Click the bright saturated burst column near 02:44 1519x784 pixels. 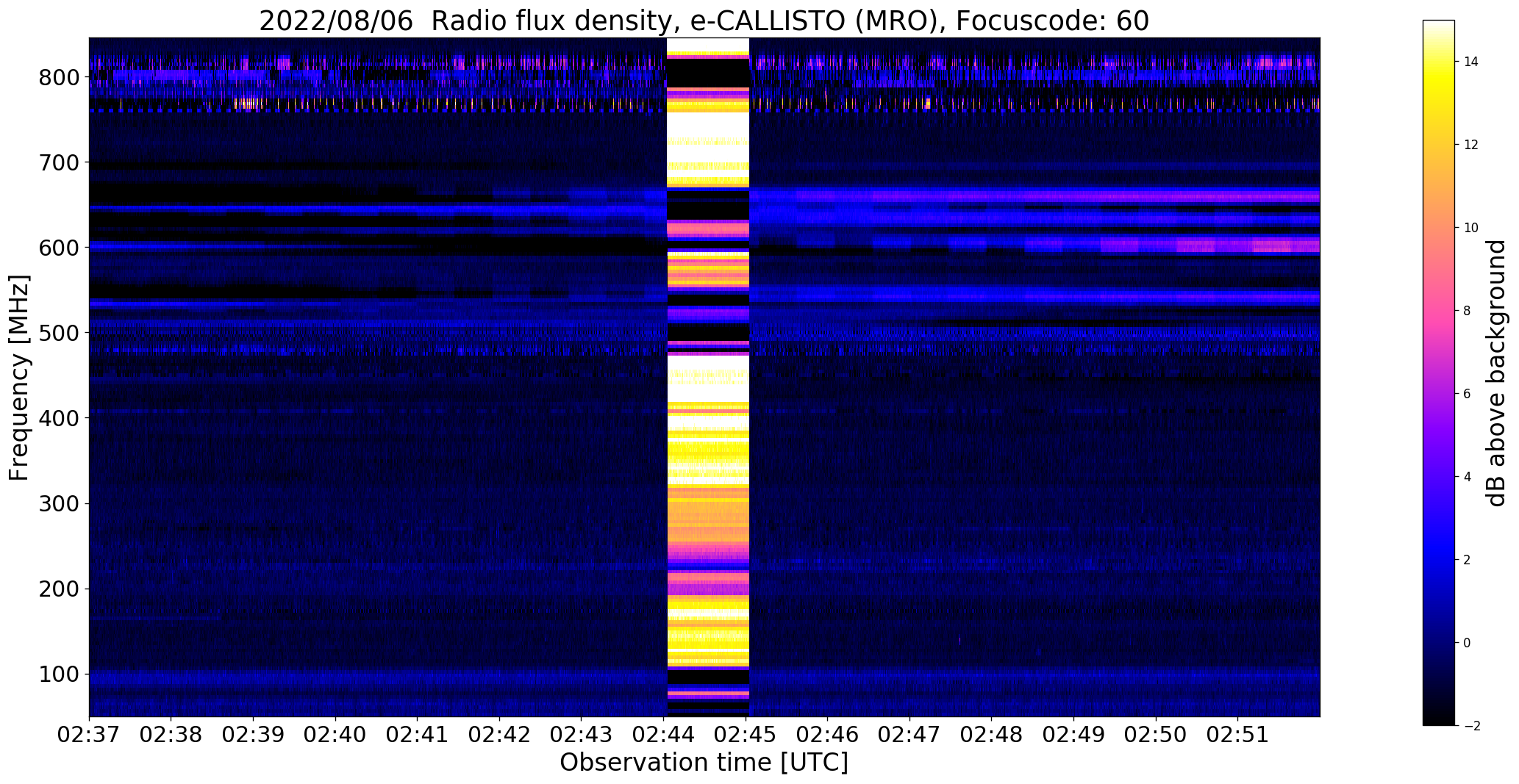707,377
